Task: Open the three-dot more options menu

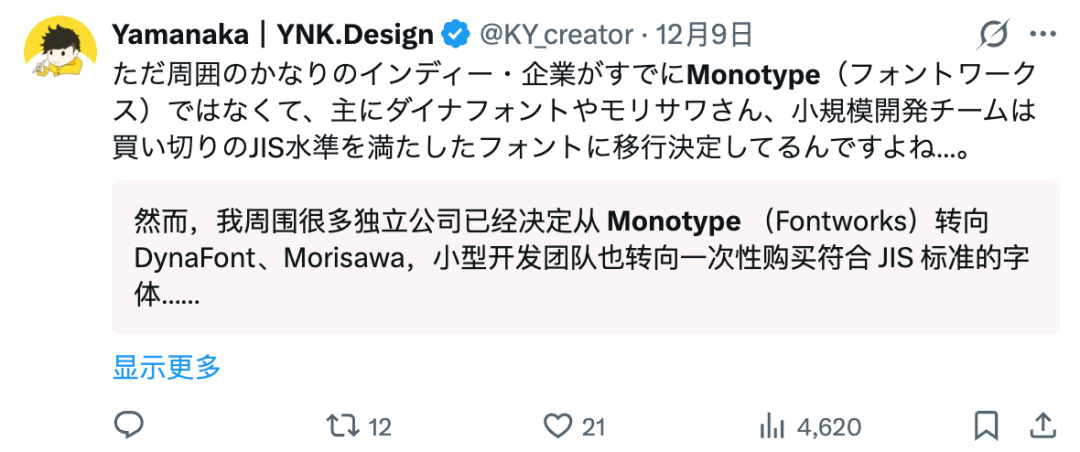Action: [1043, 36]
